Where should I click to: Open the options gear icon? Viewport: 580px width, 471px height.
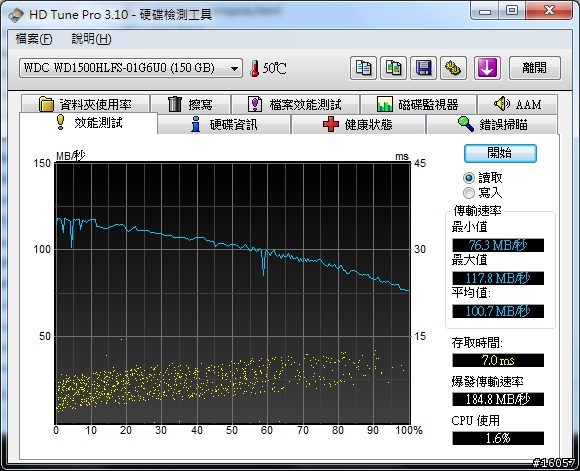[x=453, y=68]
